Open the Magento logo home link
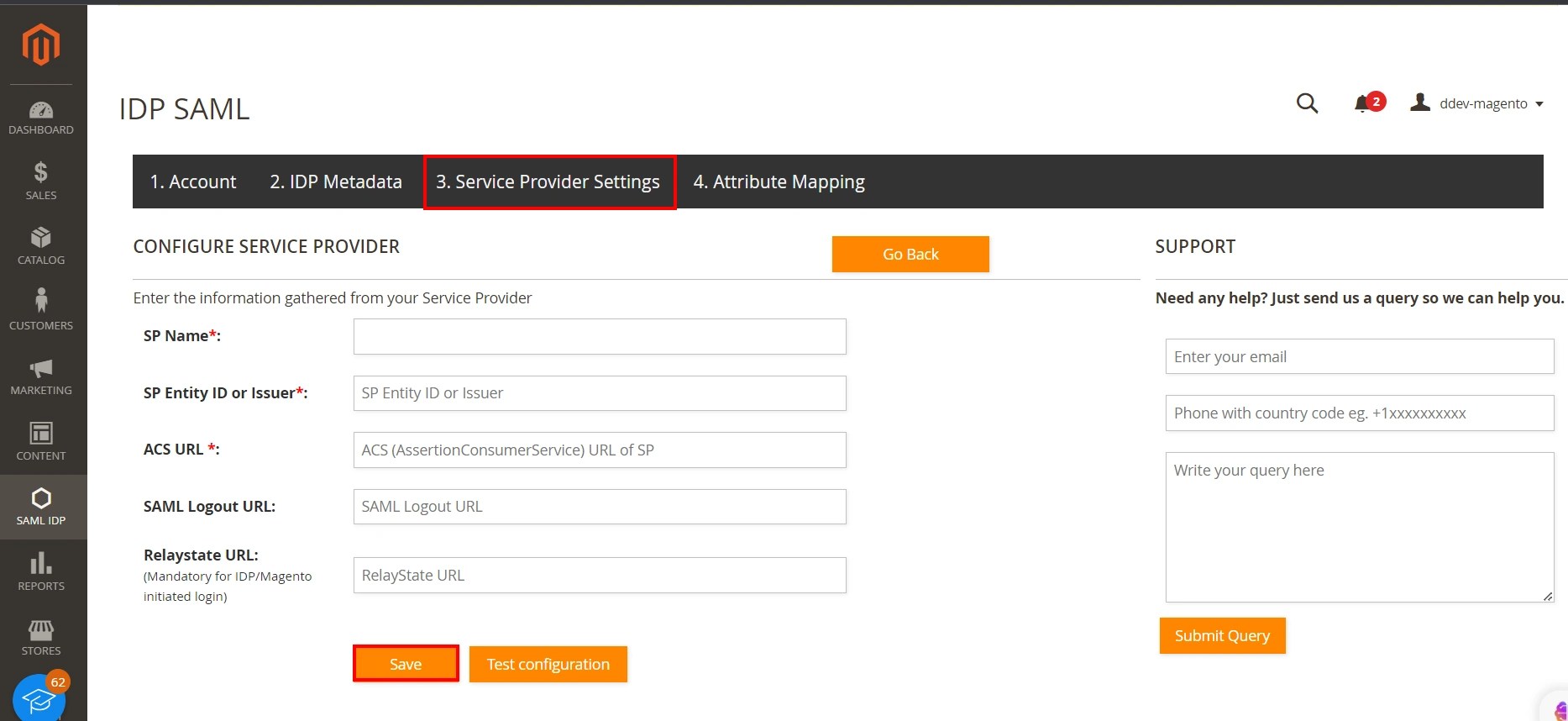1568x721 pixels. [41, 45]
